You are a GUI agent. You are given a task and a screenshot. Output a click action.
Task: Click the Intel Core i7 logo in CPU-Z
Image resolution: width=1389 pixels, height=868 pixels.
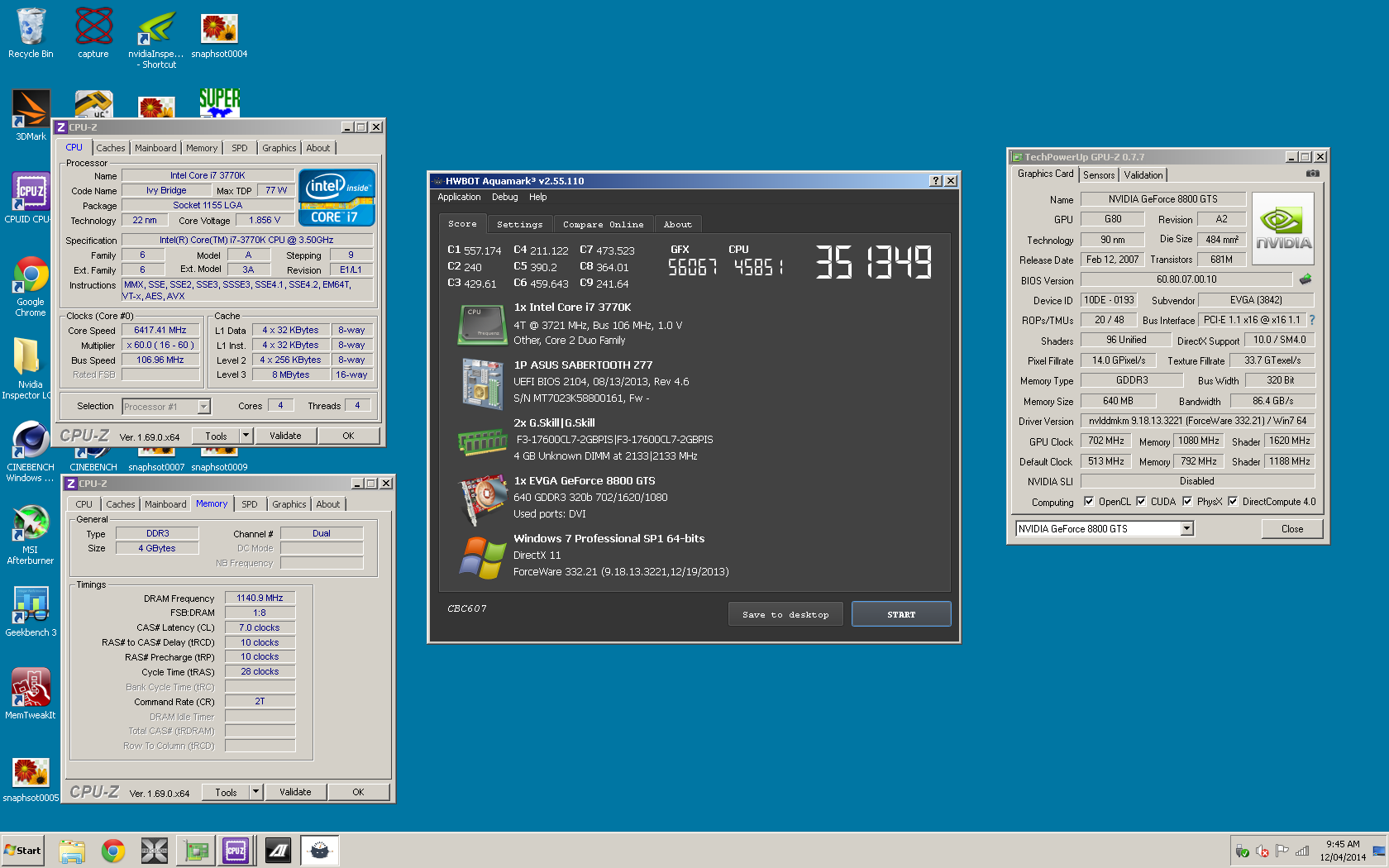pos(337,197)
